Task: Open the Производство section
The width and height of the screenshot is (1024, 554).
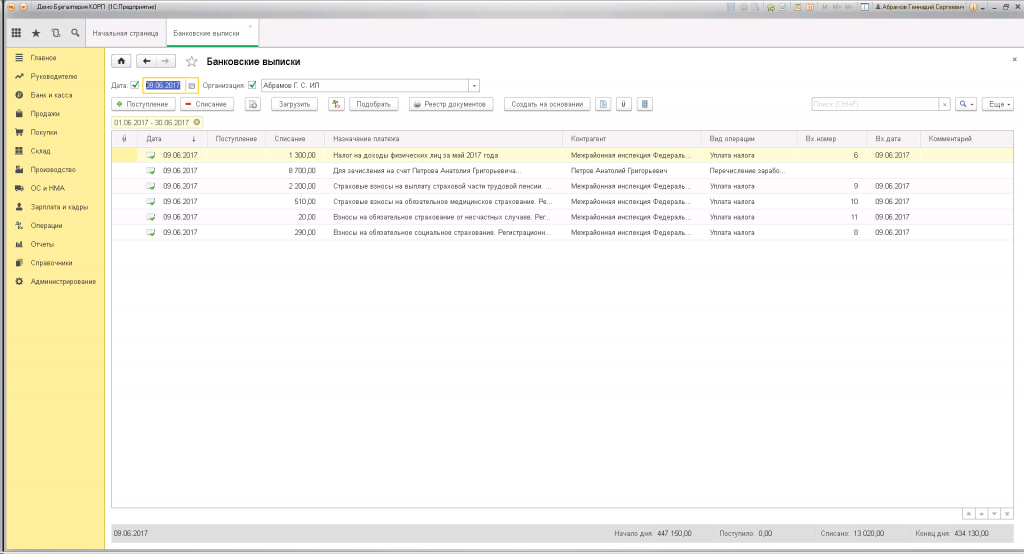Action: coord(53,169)
